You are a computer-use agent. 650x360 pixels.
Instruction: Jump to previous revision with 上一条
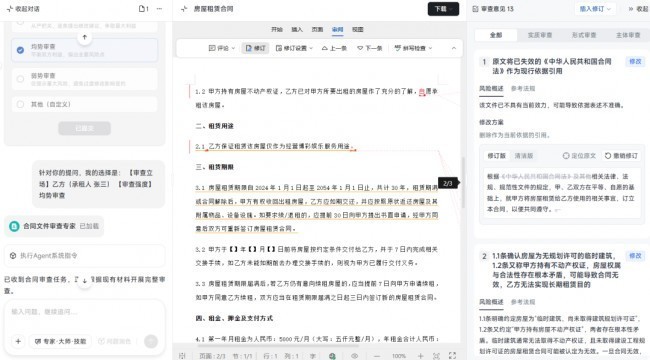point(334,48)
